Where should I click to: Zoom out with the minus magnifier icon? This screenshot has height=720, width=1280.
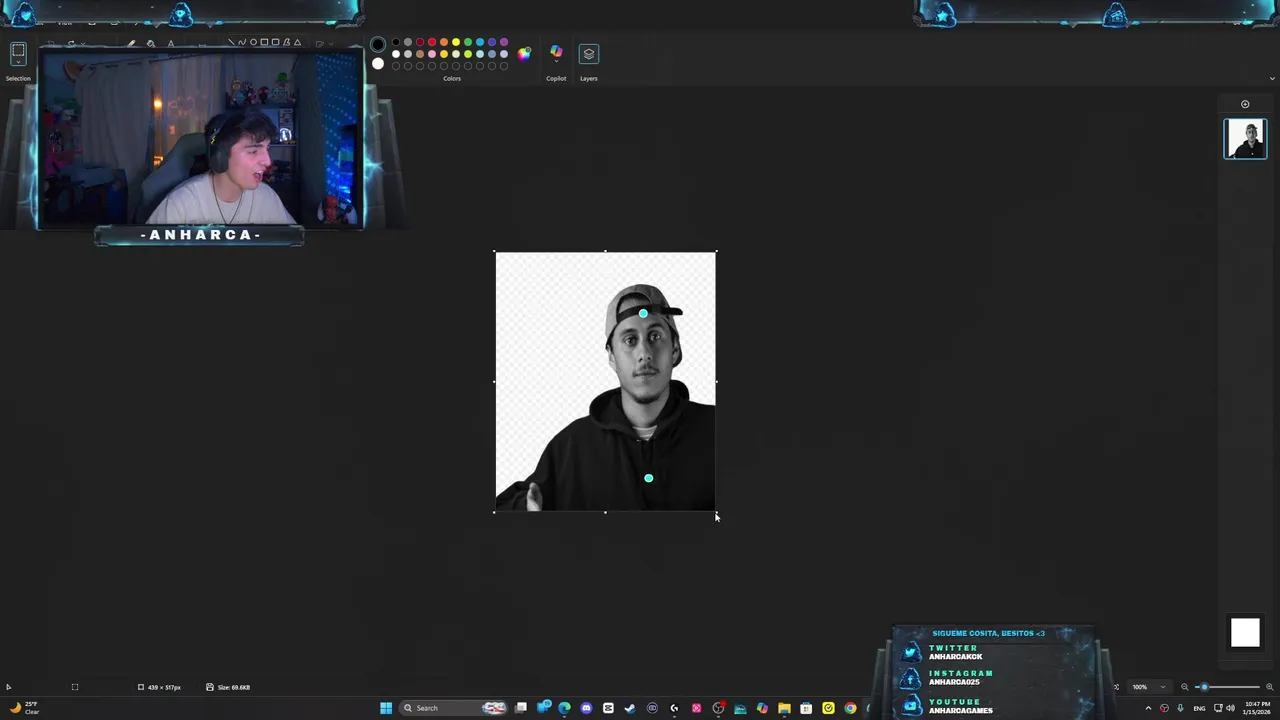[1185, 687]
